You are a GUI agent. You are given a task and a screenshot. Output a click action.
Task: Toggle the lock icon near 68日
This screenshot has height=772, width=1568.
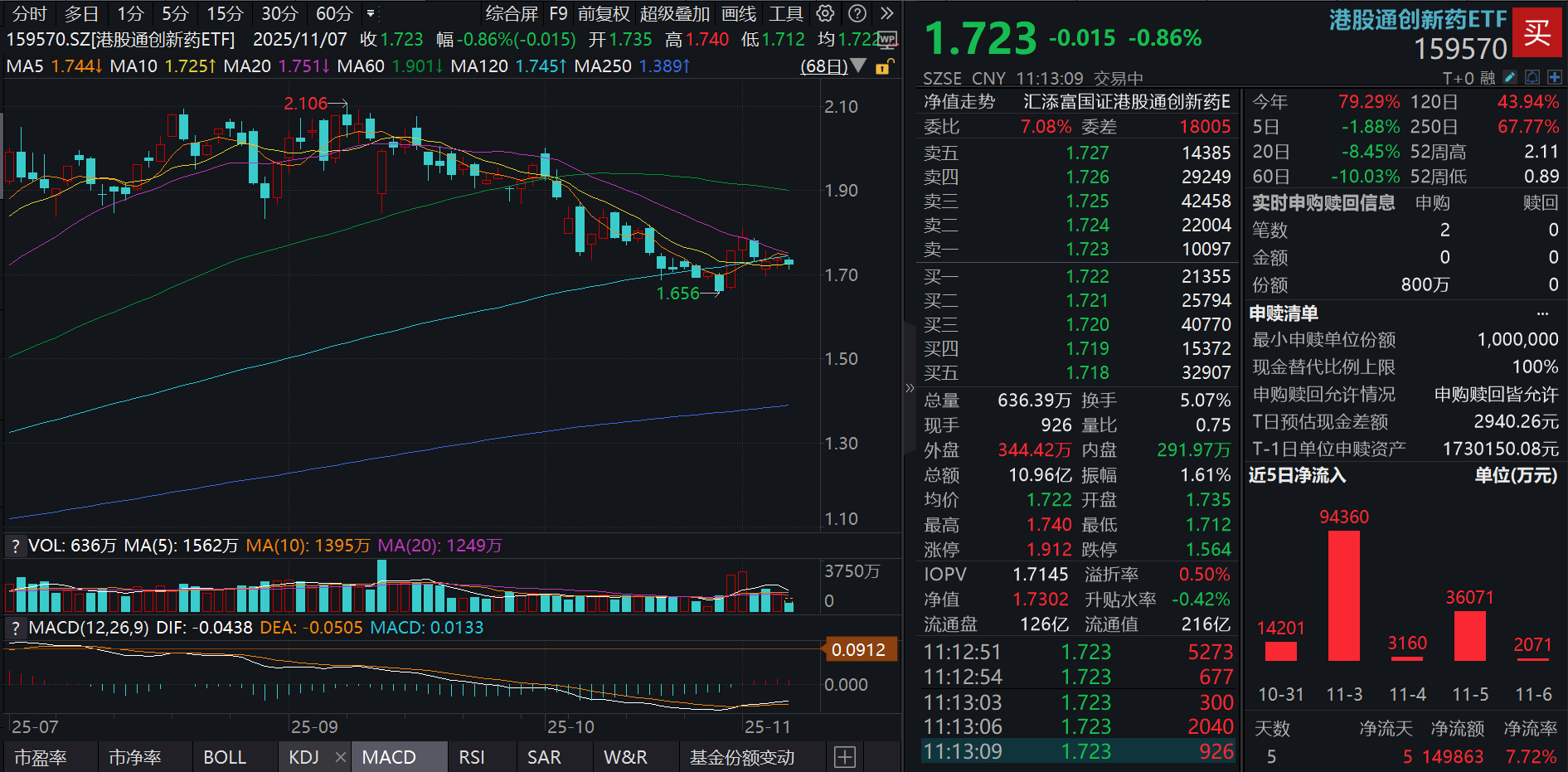(x=882, y=68)
